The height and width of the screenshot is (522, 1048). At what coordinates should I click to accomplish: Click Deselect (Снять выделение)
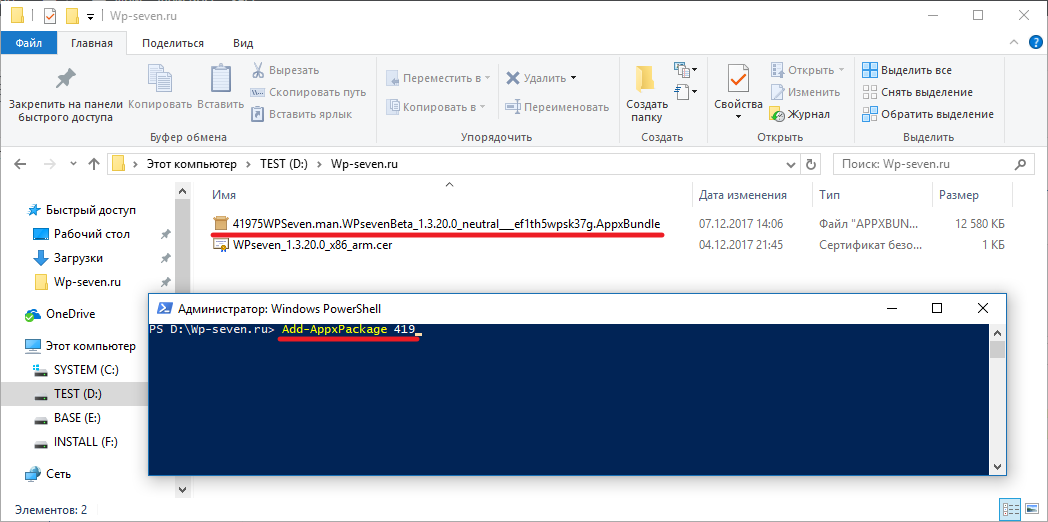click(917, 92)
